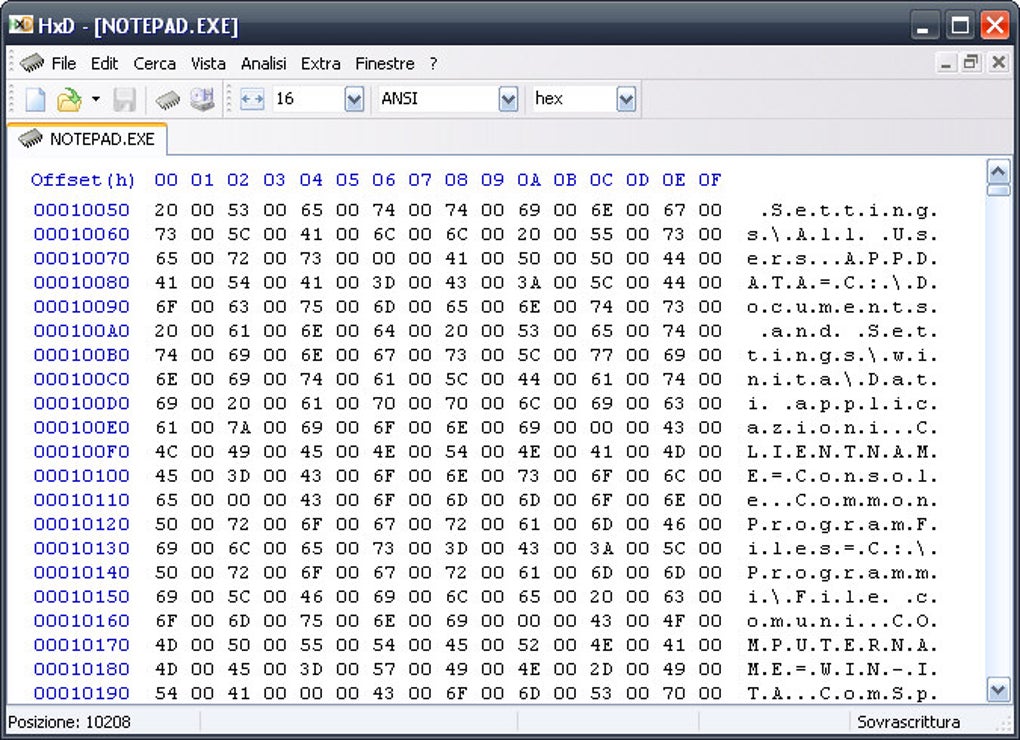Click decoded text 'P.r.o.g.r.a.m.F.'
The height and width of the screenshot is (740, 1020).
[x=842, y=525]
